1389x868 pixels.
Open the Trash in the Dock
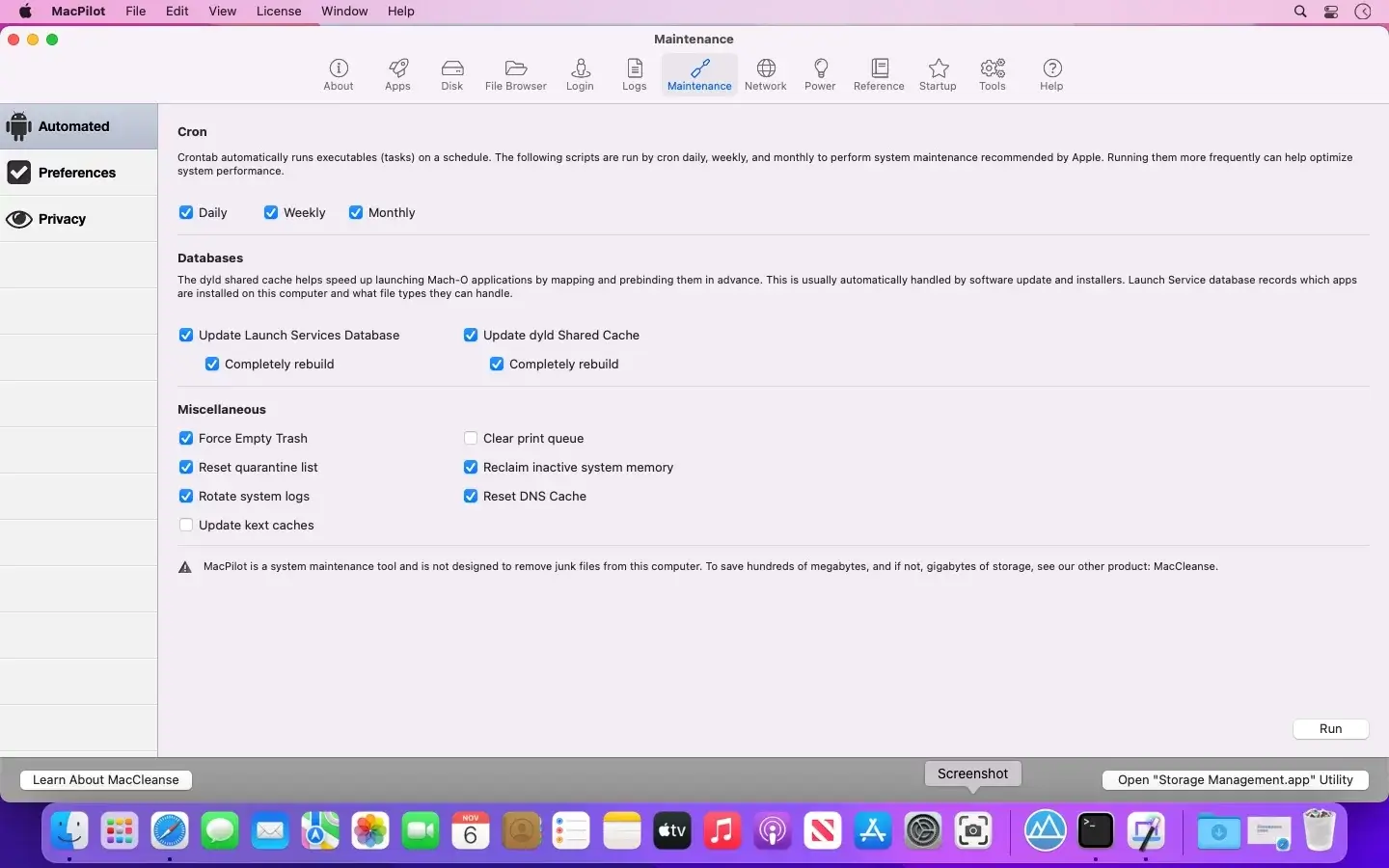(x=1319, y=830)
